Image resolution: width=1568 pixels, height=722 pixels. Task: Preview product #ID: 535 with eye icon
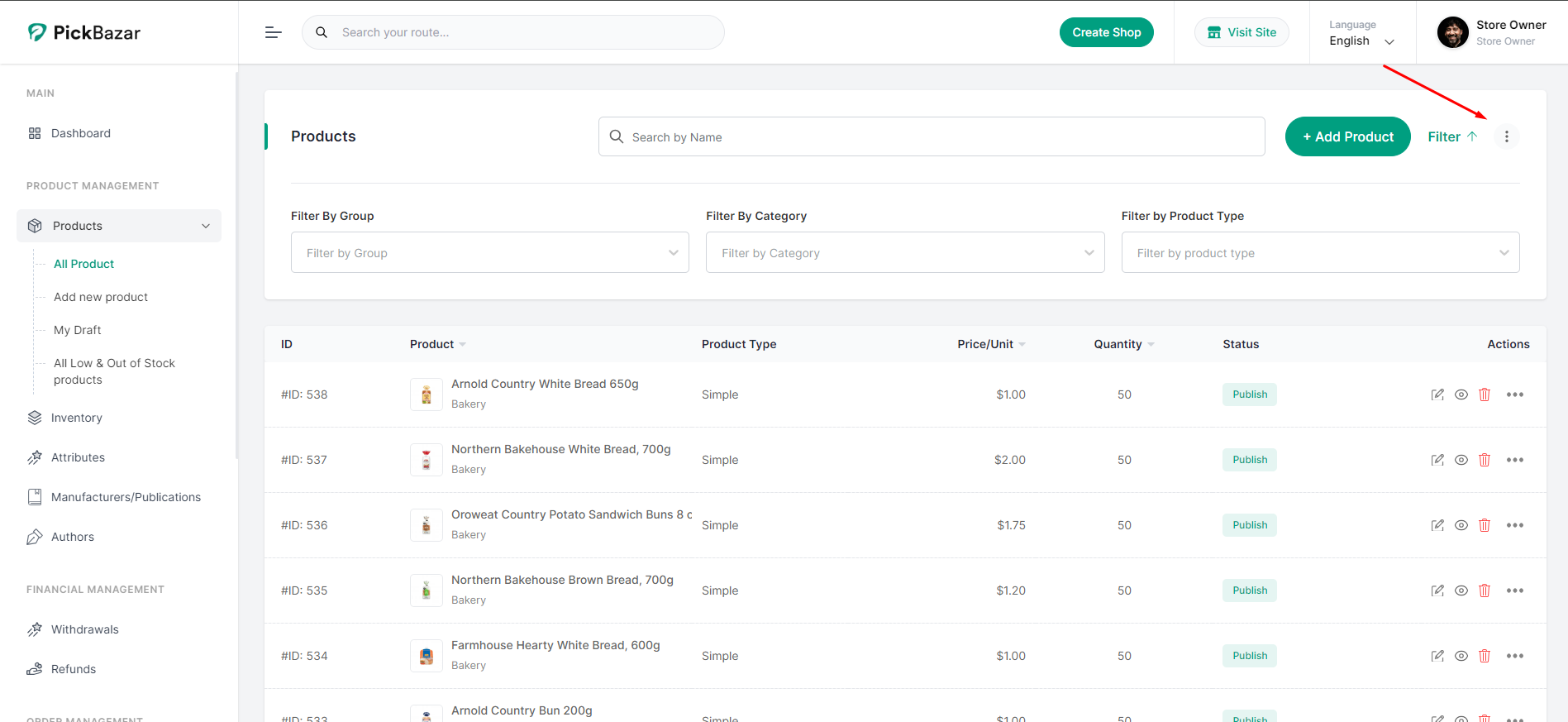(x=1461, y=591)
